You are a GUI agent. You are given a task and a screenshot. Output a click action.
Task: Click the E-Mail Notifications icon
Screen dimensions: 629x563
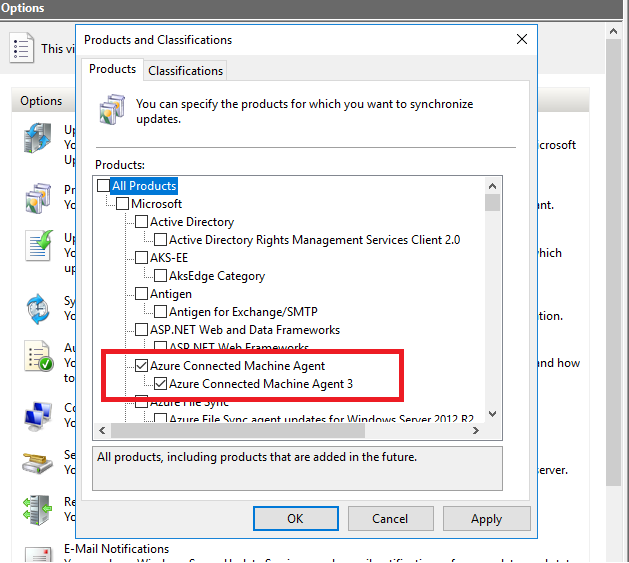click(38, 555)
